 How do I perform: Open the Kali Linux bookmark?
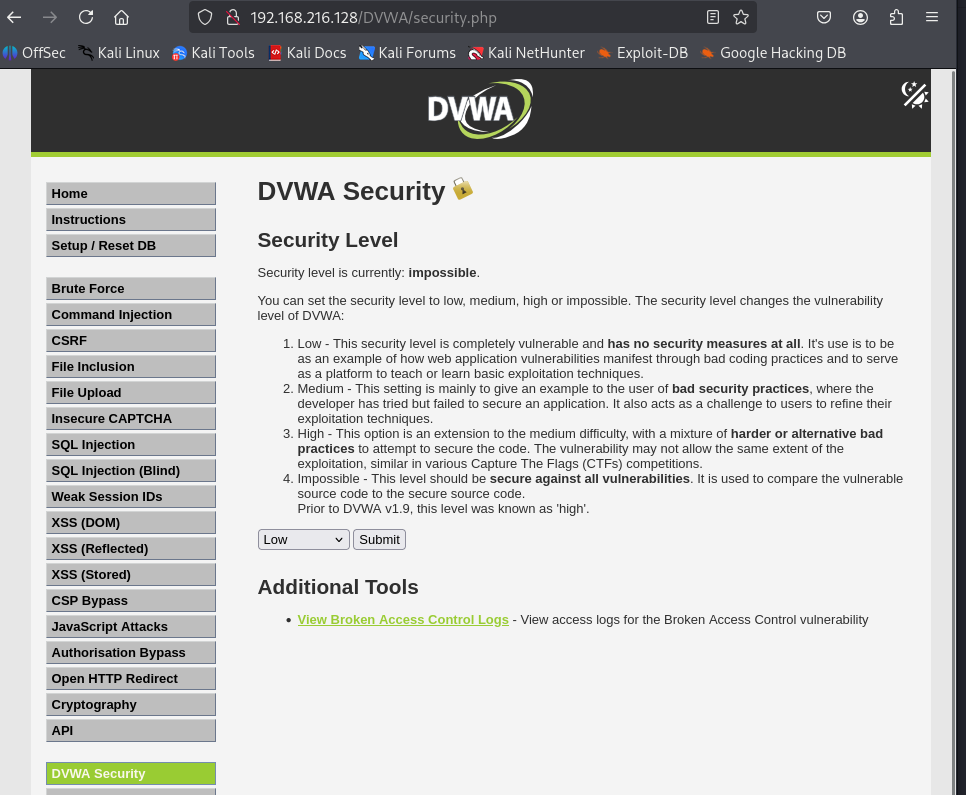tap(119, 53)
